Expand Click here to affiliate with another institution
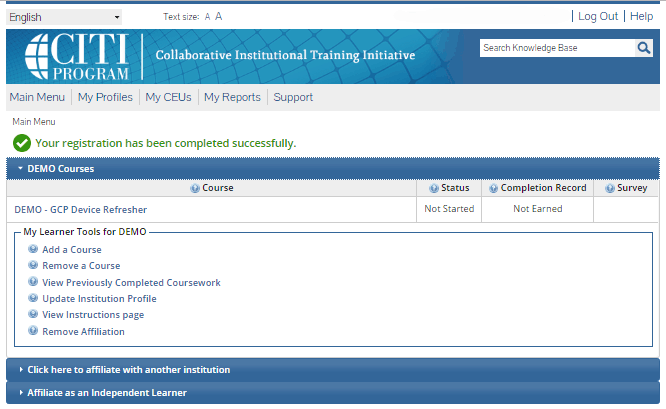The height and width of the screenshot is (409, 666). point(333,370)
